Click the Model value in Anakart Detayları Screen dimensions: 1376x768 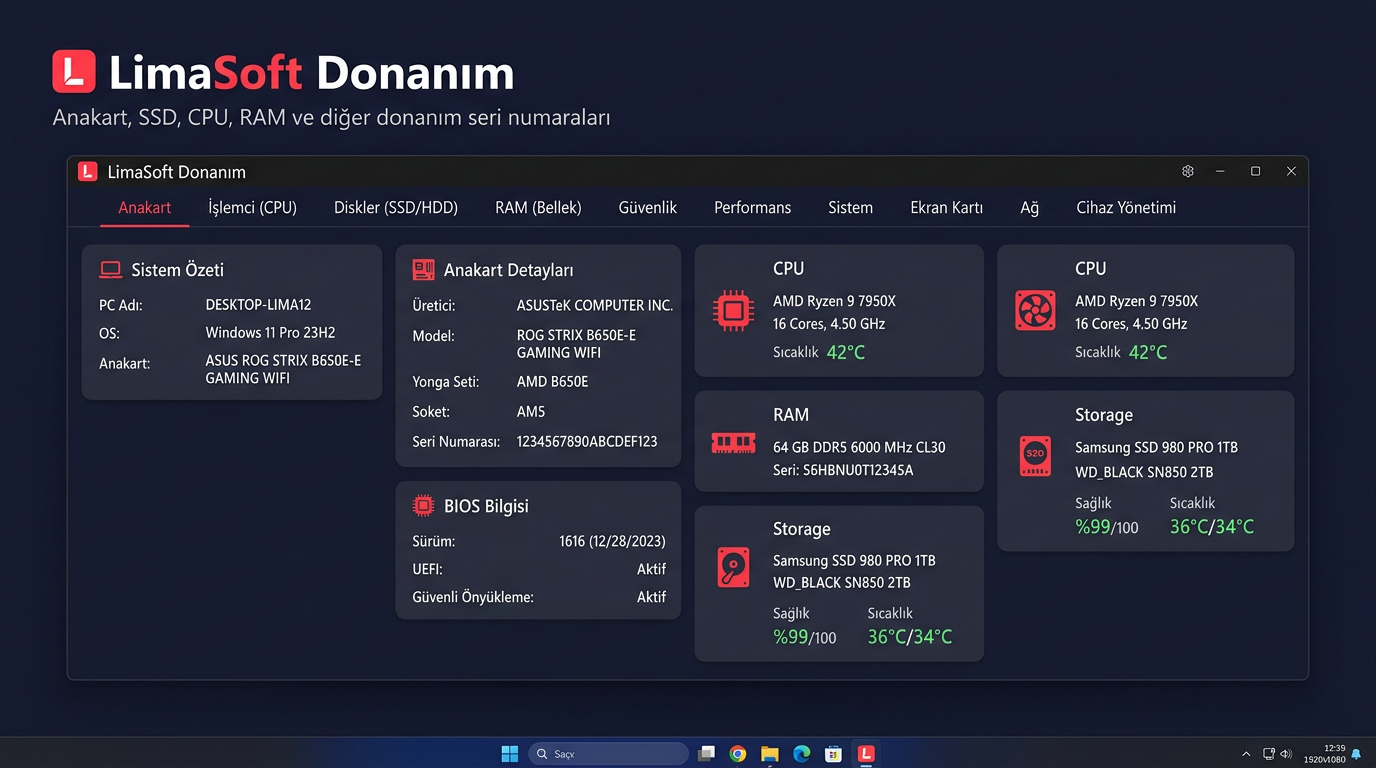(x=576, y=344)
